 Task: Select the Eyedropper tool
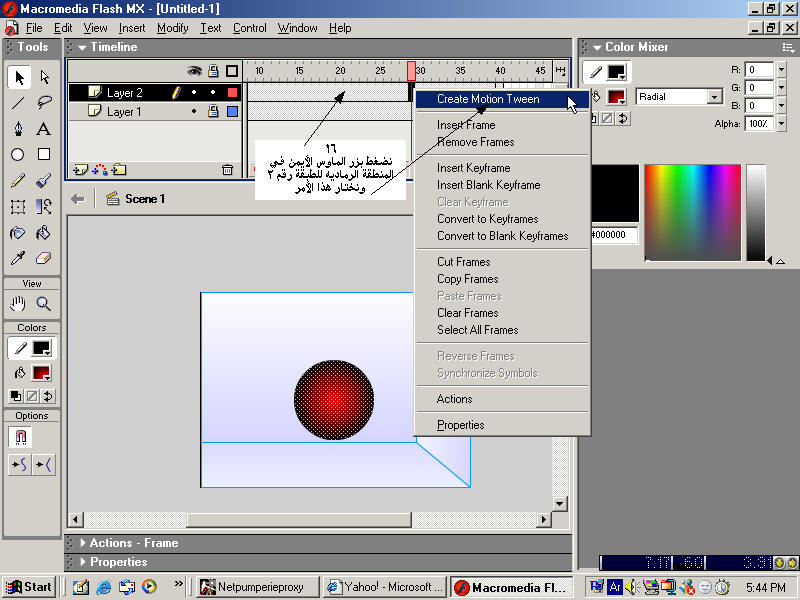click(x=18, y=258)
